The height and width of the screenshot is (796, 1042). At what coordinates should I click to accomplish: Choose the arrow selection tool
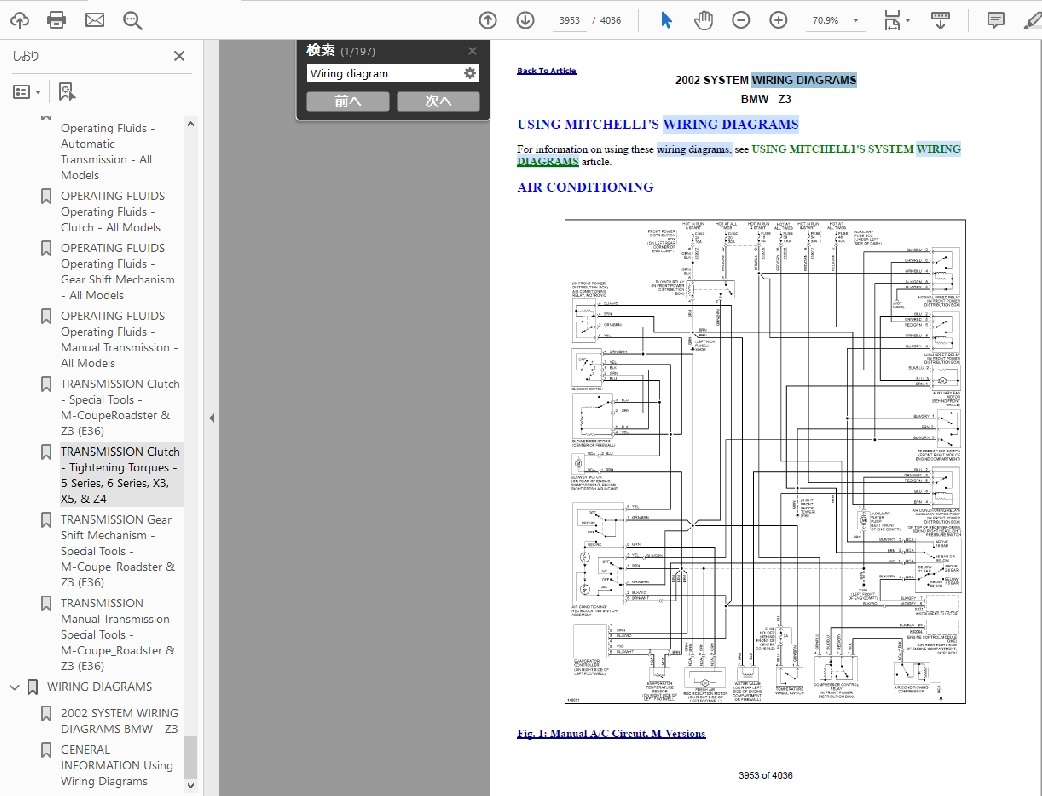(x=667, y=20)
